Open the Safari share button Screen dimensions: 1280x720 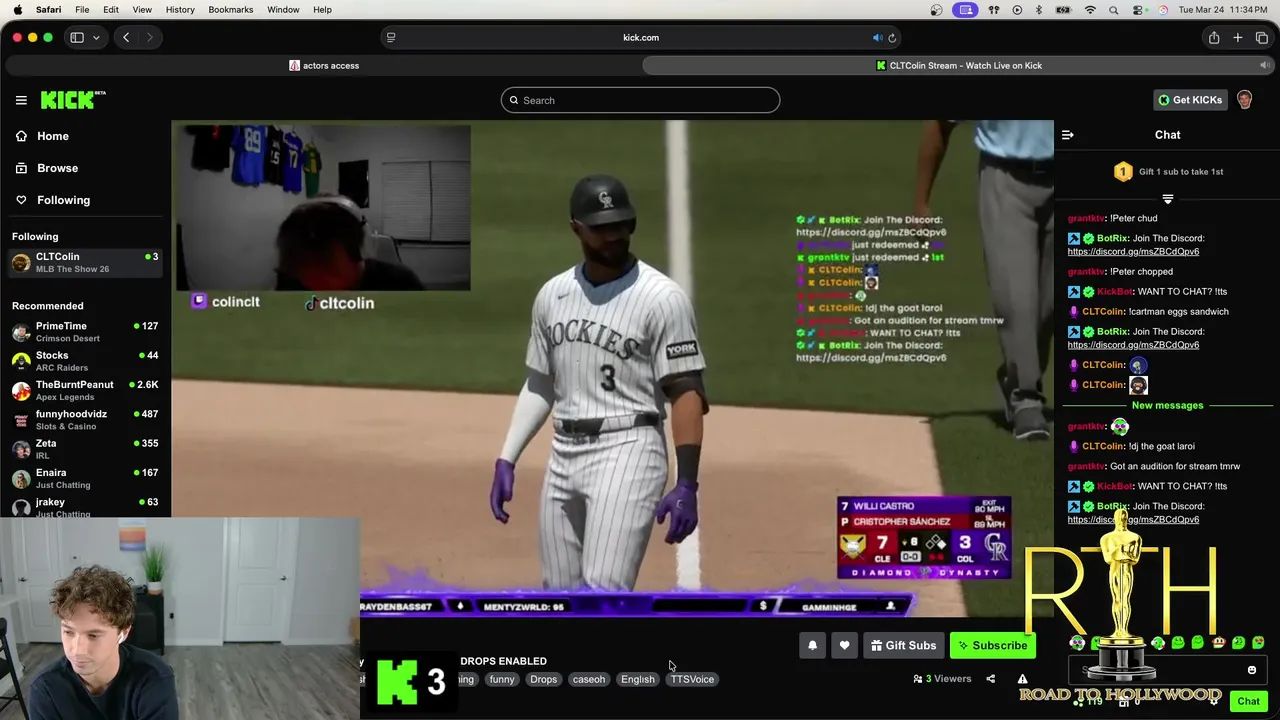click(x=1214, y=37)
